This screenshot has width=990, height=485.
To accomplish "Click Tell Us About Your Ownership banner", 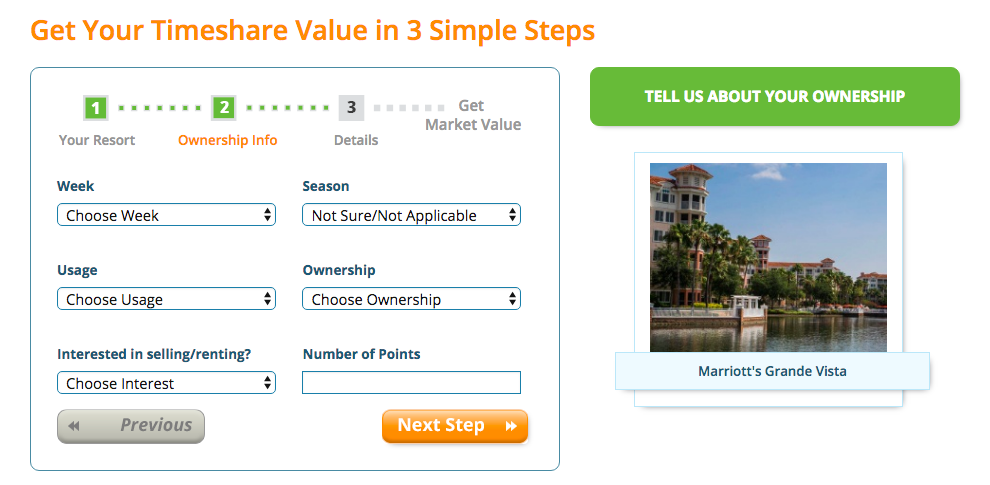I will [x=775, y=97].
